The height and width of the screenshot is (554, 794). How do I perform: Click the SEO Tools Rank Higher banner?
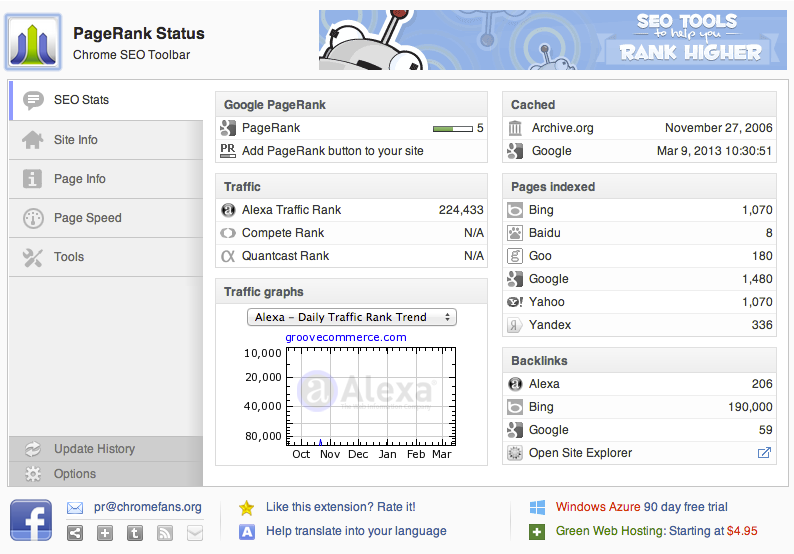coord(553,40)
